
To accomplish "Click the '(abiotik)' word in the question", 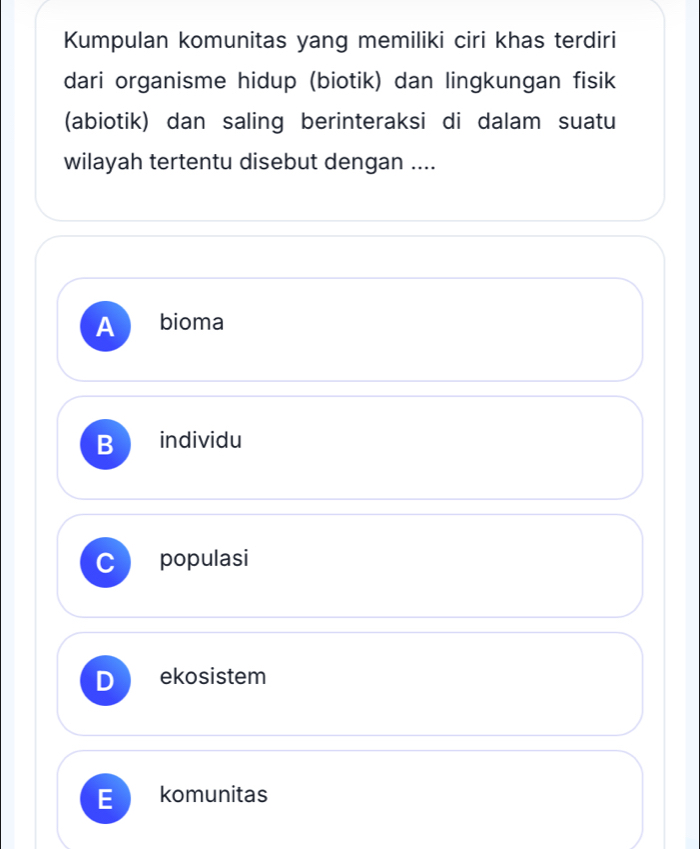I will point(107,120).
